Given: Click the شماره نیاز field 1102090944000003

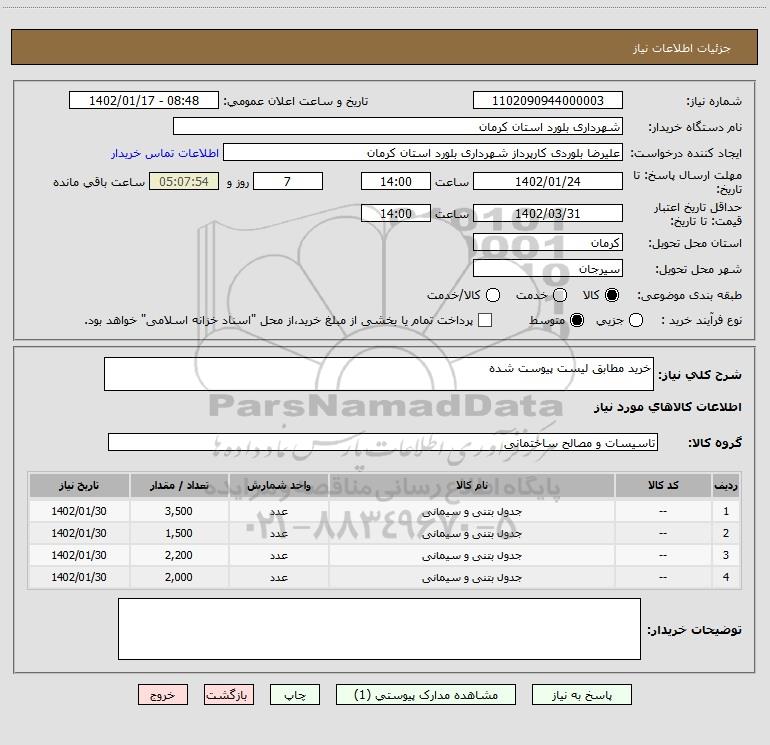Looking at the screenshot, I should pyautogui.click(x=548, y=100).
